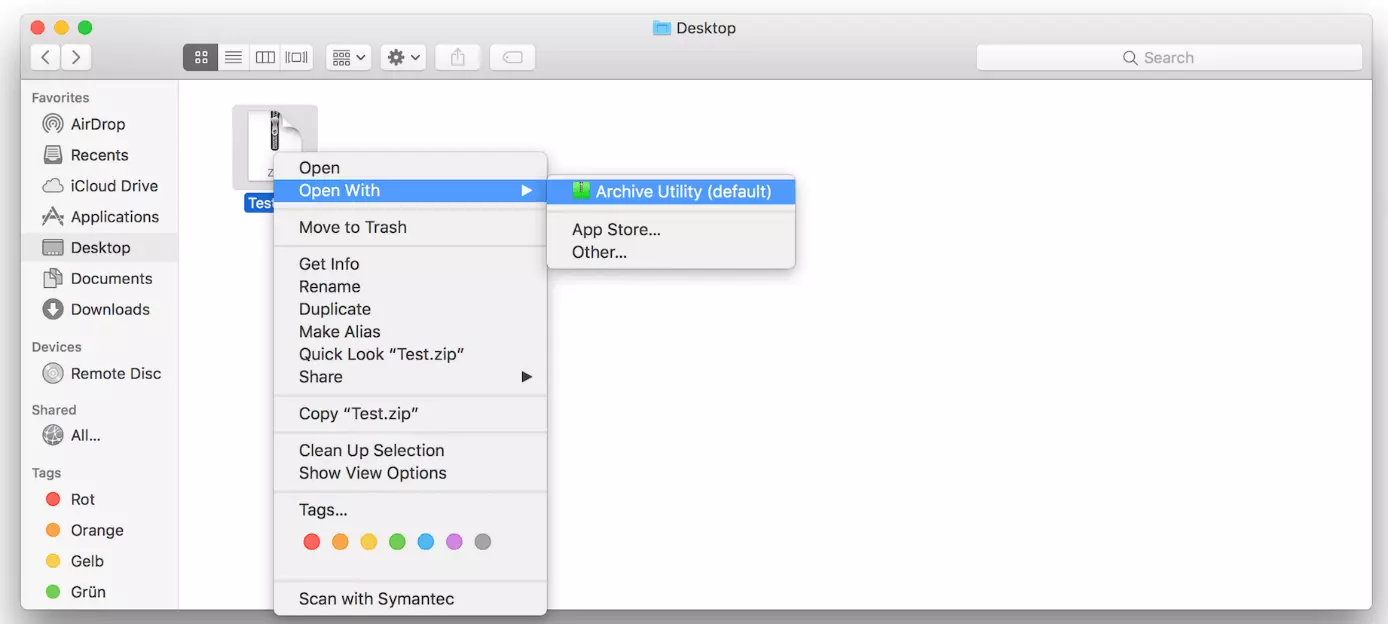Select Show View Options
The image size is (1388, 624).
click(410, 473)
